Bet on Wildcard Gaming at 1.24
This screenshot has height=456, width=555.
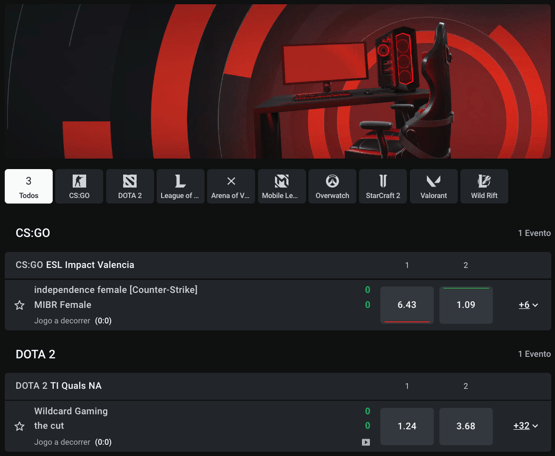[407, 426]
